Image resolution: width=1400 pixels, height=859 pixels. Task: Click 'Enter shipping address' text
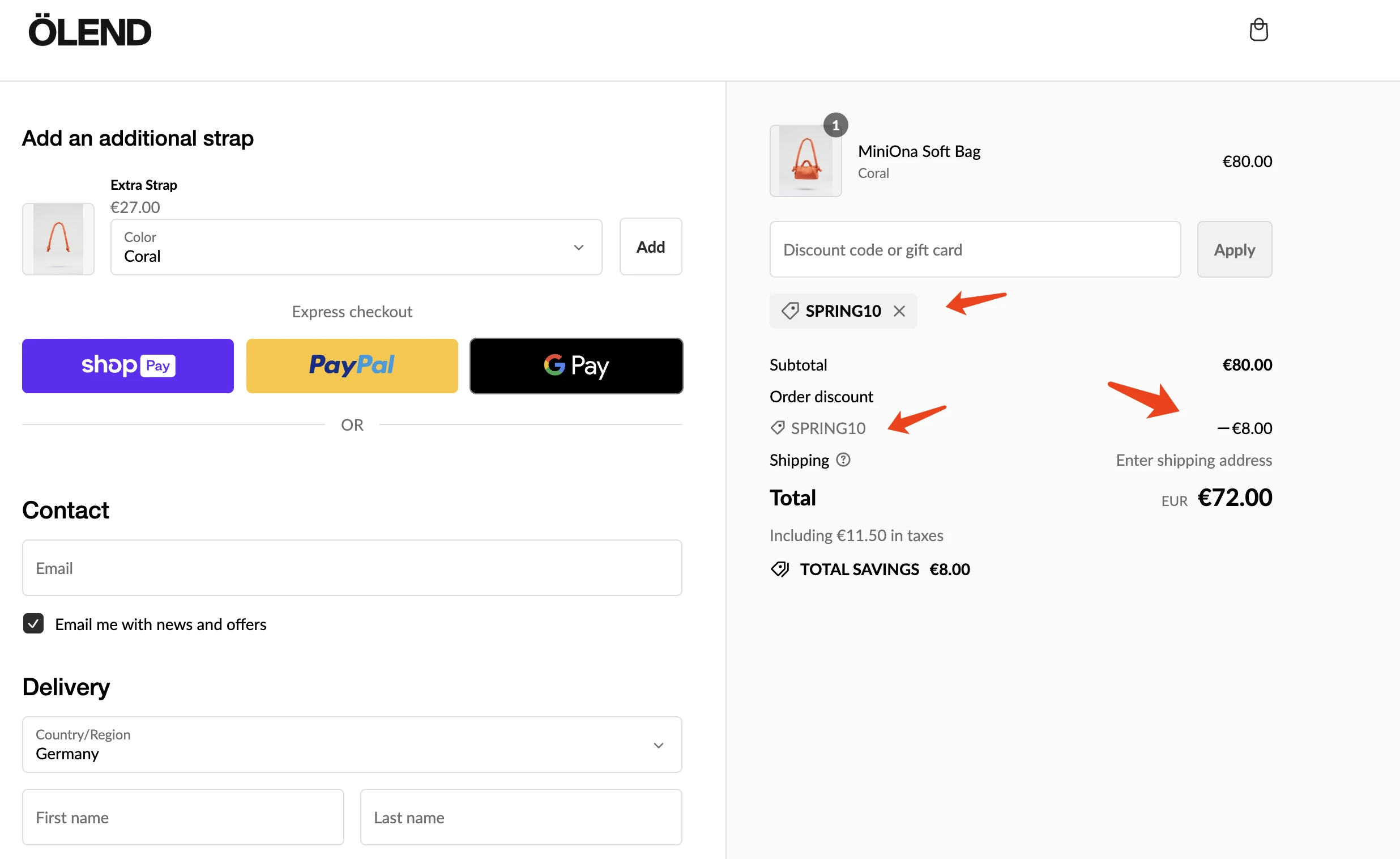pyautogui.click(x=1194, y=460)
